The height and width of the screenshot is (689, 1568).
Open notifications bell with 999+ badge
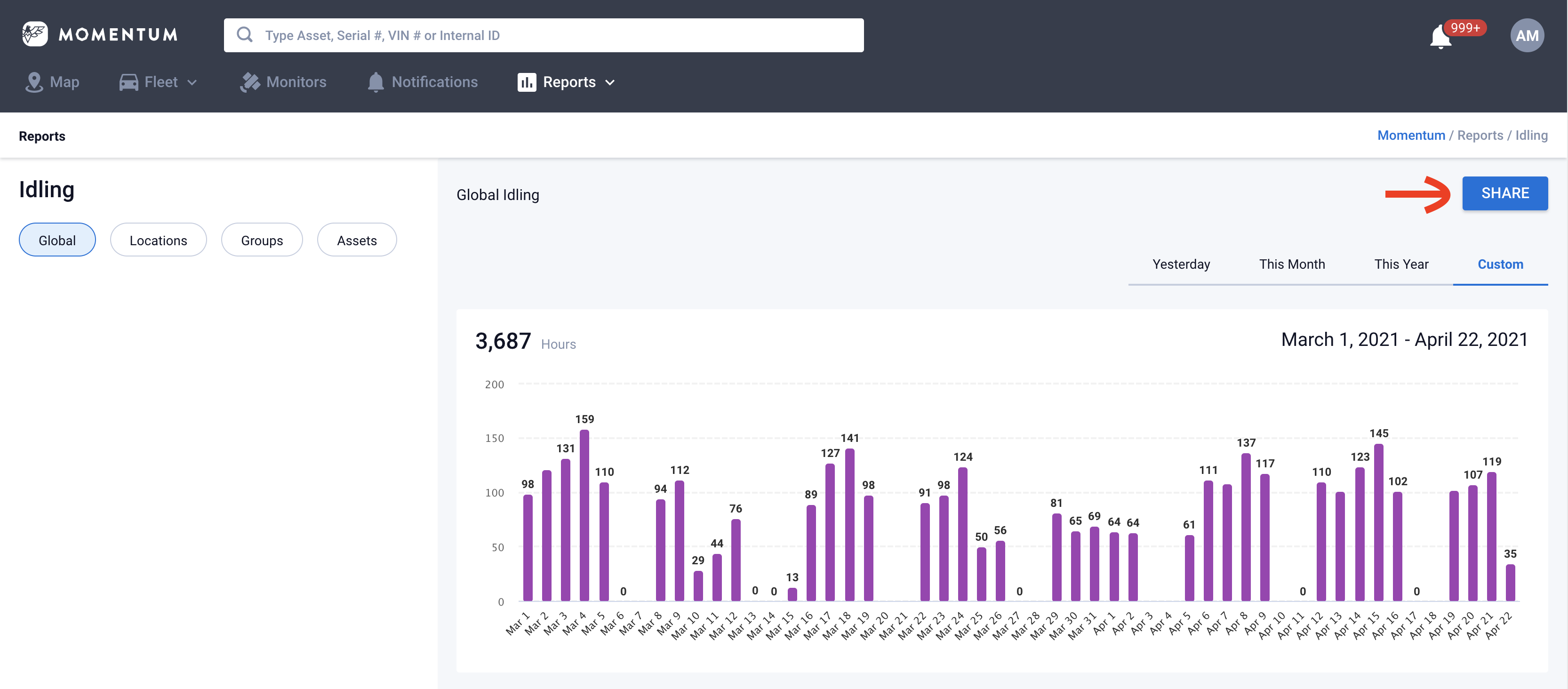[1440, 37]
